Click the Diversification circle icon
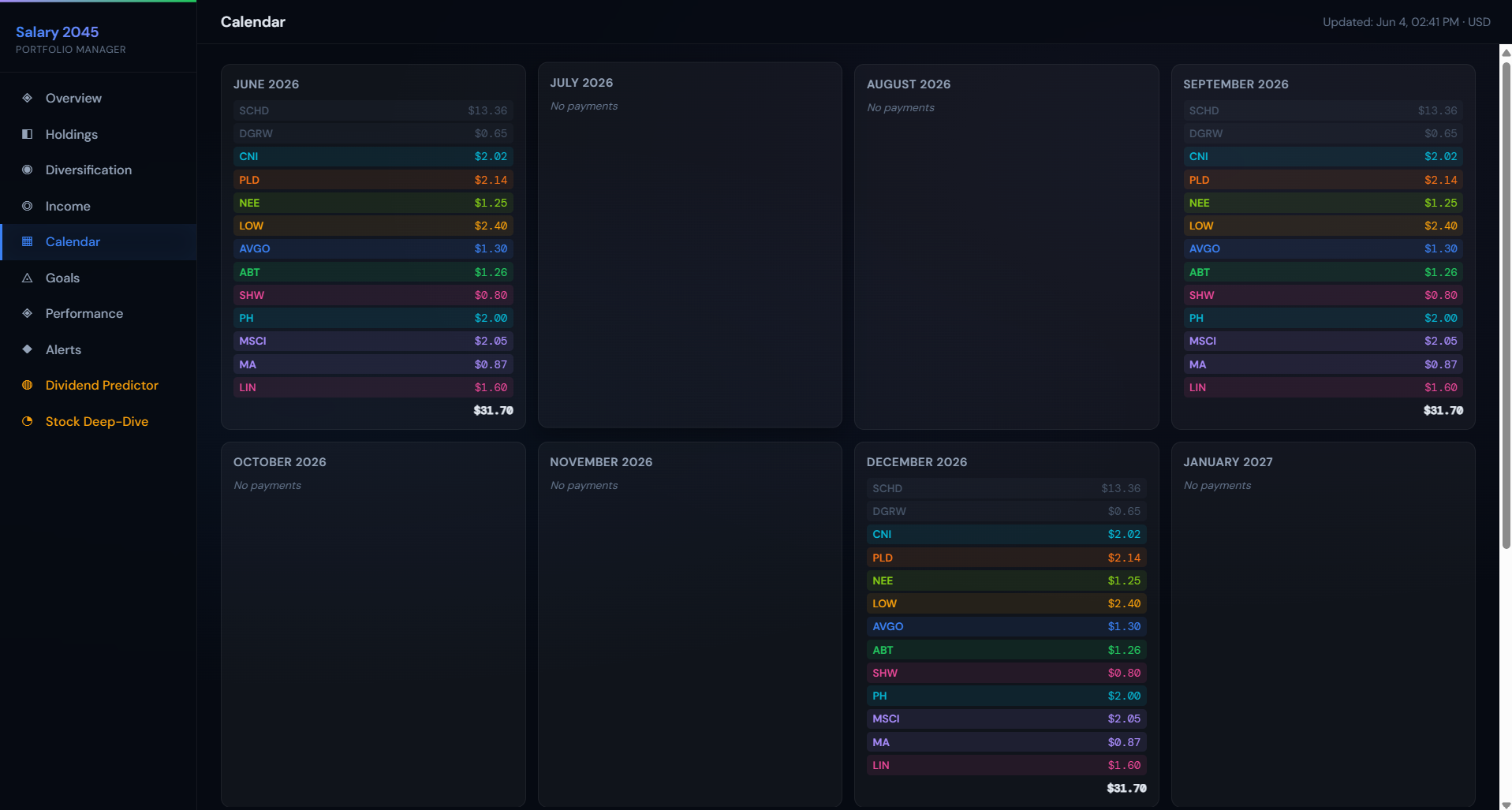This screenshot has width=1512, height=810. pos(28,170)
